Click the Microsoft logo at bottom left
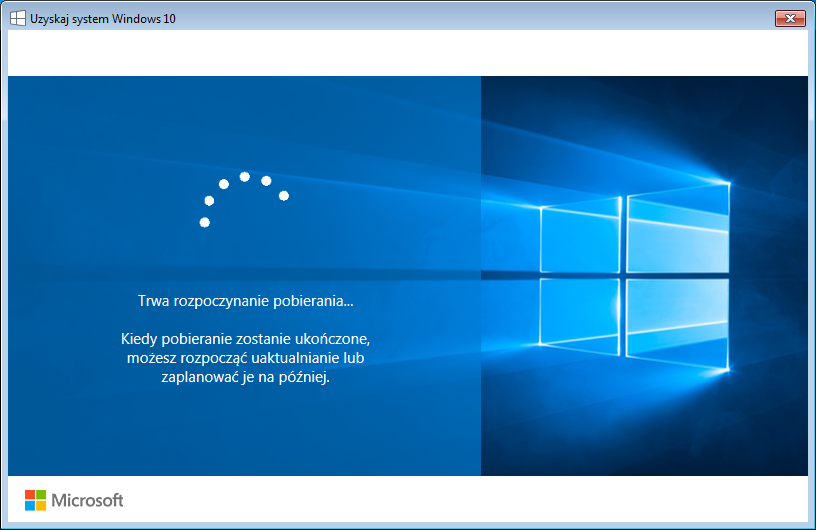This screenshot has height=530, width=816. [x=74, y=500]
